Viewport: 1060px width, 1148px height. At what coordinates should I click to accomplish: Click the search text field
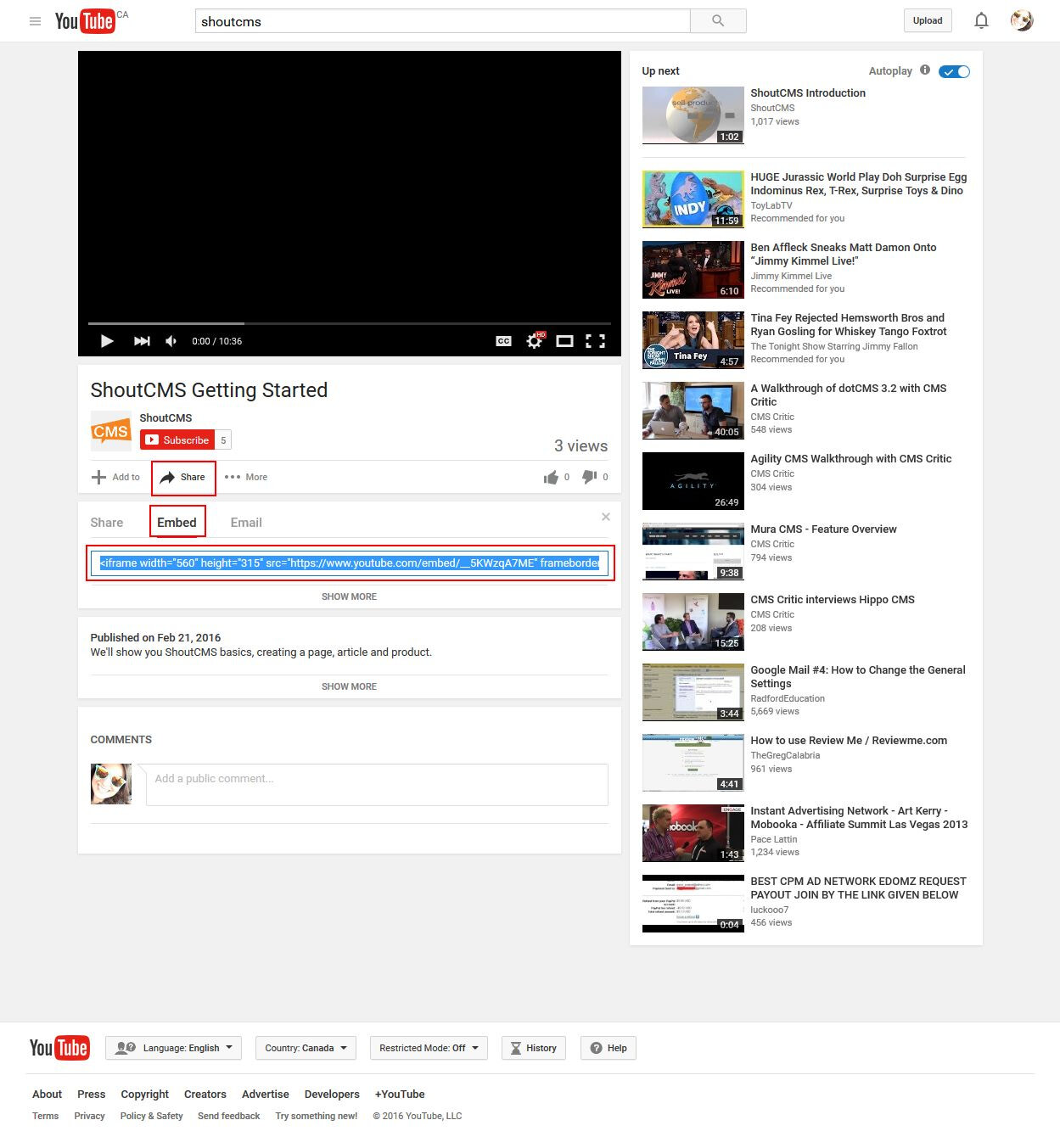442,21
